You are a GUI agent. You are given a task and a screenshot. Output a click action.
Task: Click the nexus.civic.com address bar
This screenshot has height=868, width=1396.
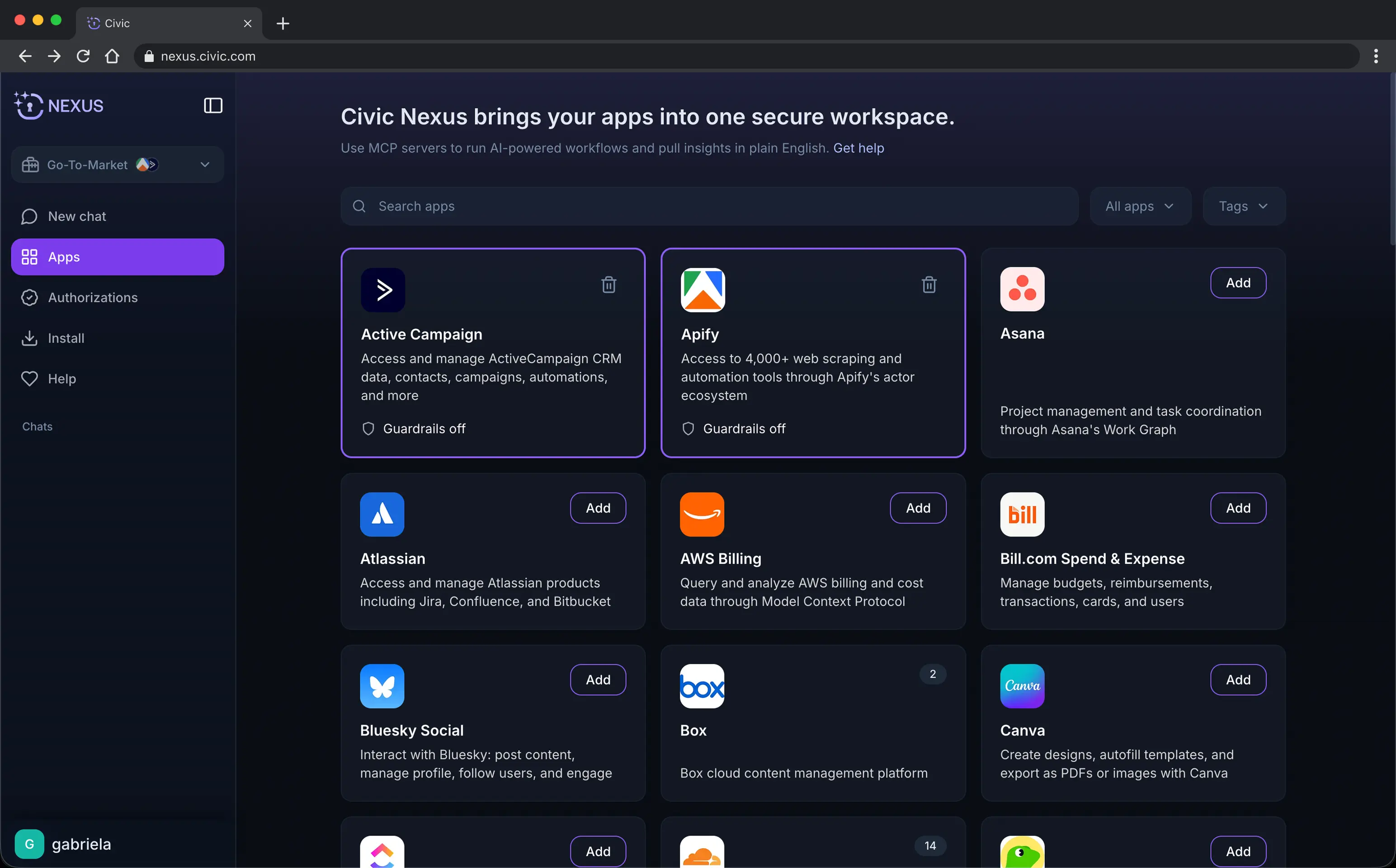[x=746, y=56]
